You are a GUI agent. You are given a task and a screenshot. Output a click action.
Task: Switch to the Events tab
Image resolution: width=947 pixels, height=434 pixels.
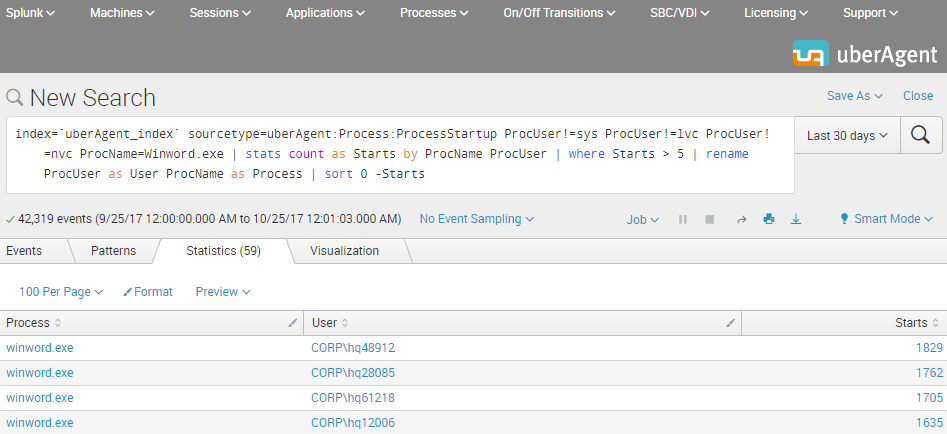coord(24,251)
